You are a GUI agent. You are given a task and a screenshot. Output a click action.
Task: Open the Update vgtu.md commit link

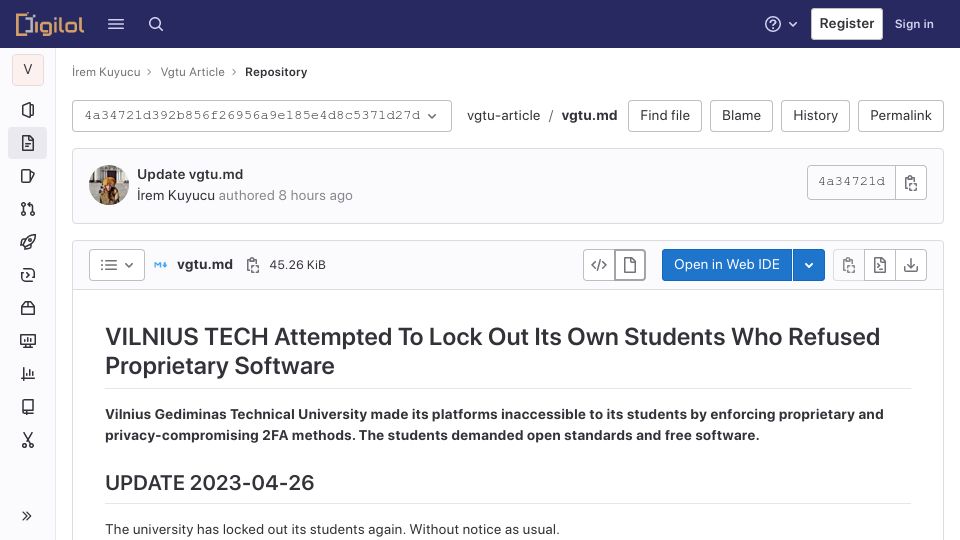click(190, 174)
